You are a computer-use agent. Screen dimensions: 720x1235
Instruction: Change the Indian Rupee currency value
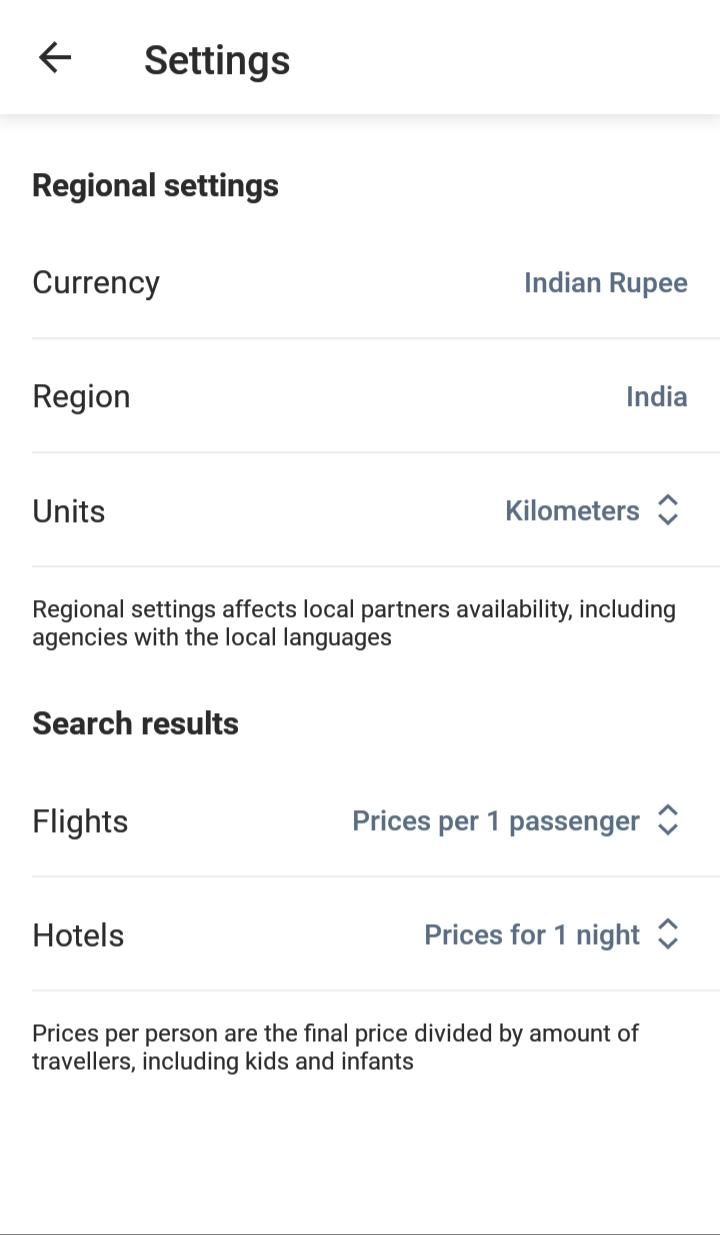[606, 283]
